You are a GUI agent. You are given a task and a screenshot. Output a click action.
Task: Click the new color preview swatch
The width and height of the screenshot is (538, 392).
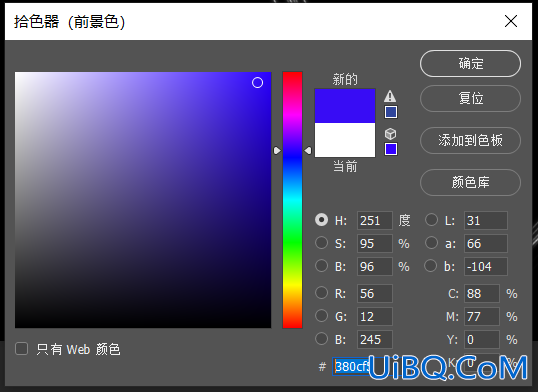click(345, 106)
